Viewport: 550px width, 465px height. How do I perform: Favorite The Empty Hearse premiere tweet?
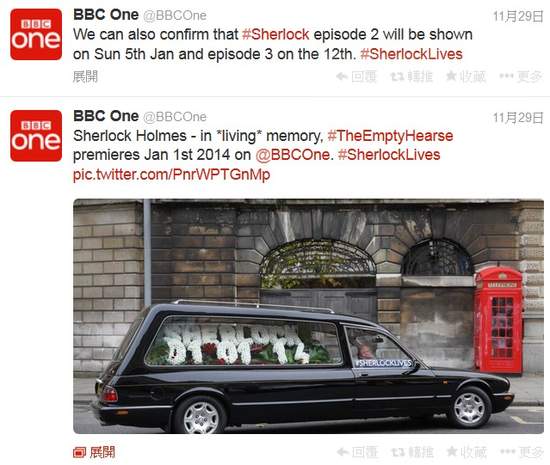coord(467,452)
